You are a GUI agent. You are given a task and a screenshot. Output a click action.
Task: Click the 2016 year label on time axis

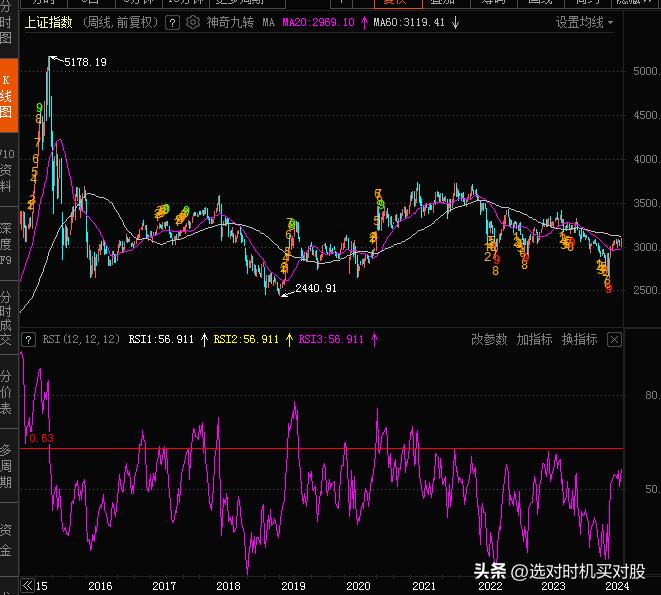coord(100,586)
